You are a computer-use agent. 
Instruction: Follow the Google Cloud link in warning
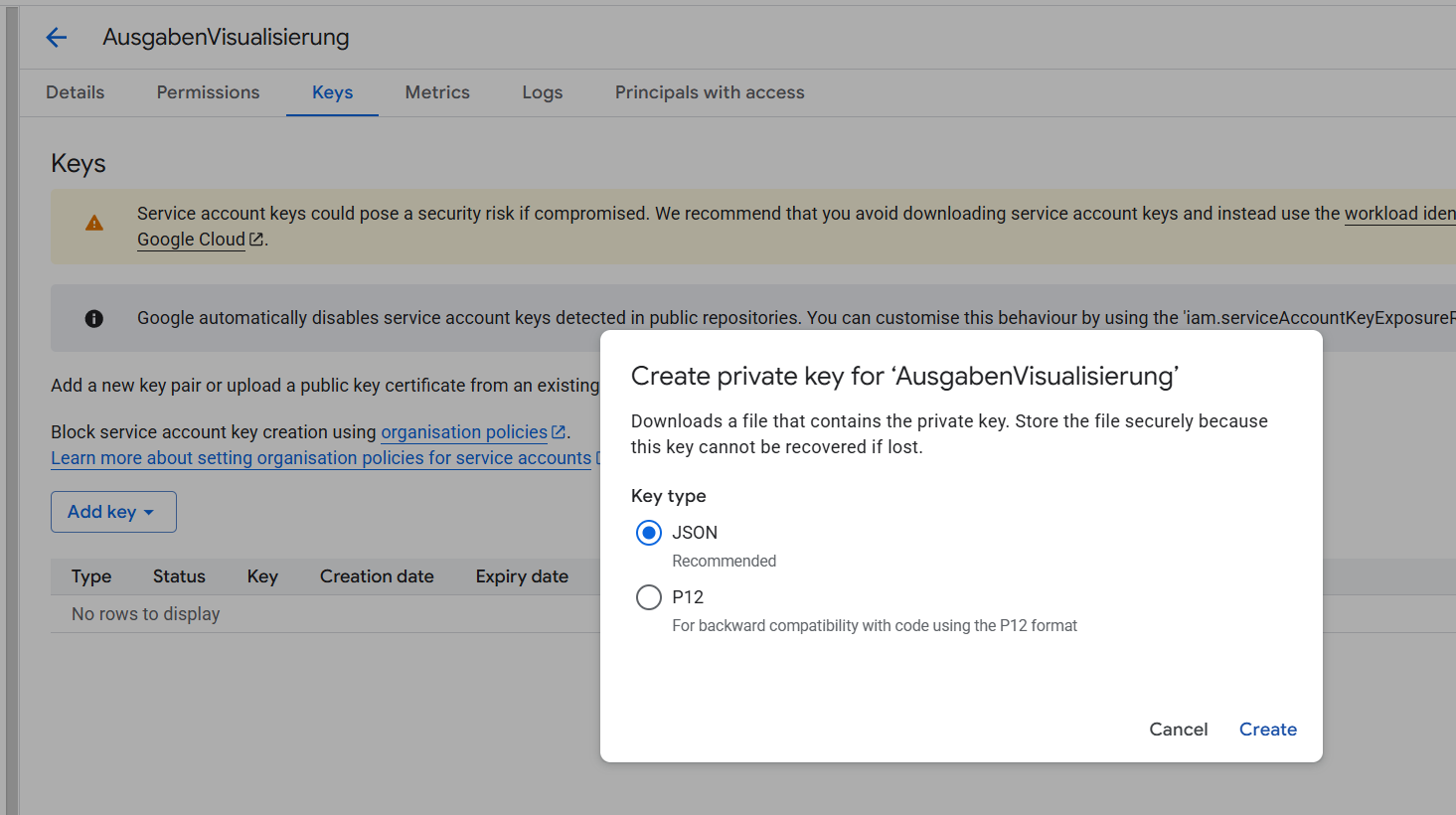(x=191, y=240)
